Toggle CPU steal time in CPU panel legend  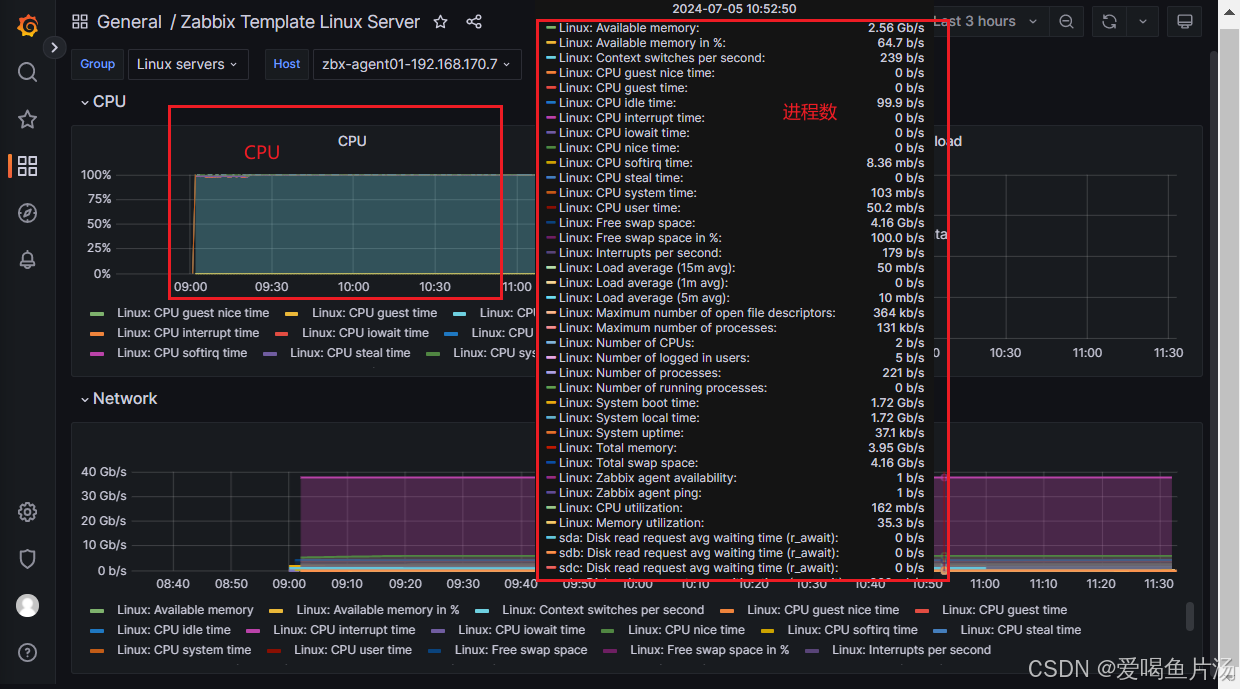(350, 353)
